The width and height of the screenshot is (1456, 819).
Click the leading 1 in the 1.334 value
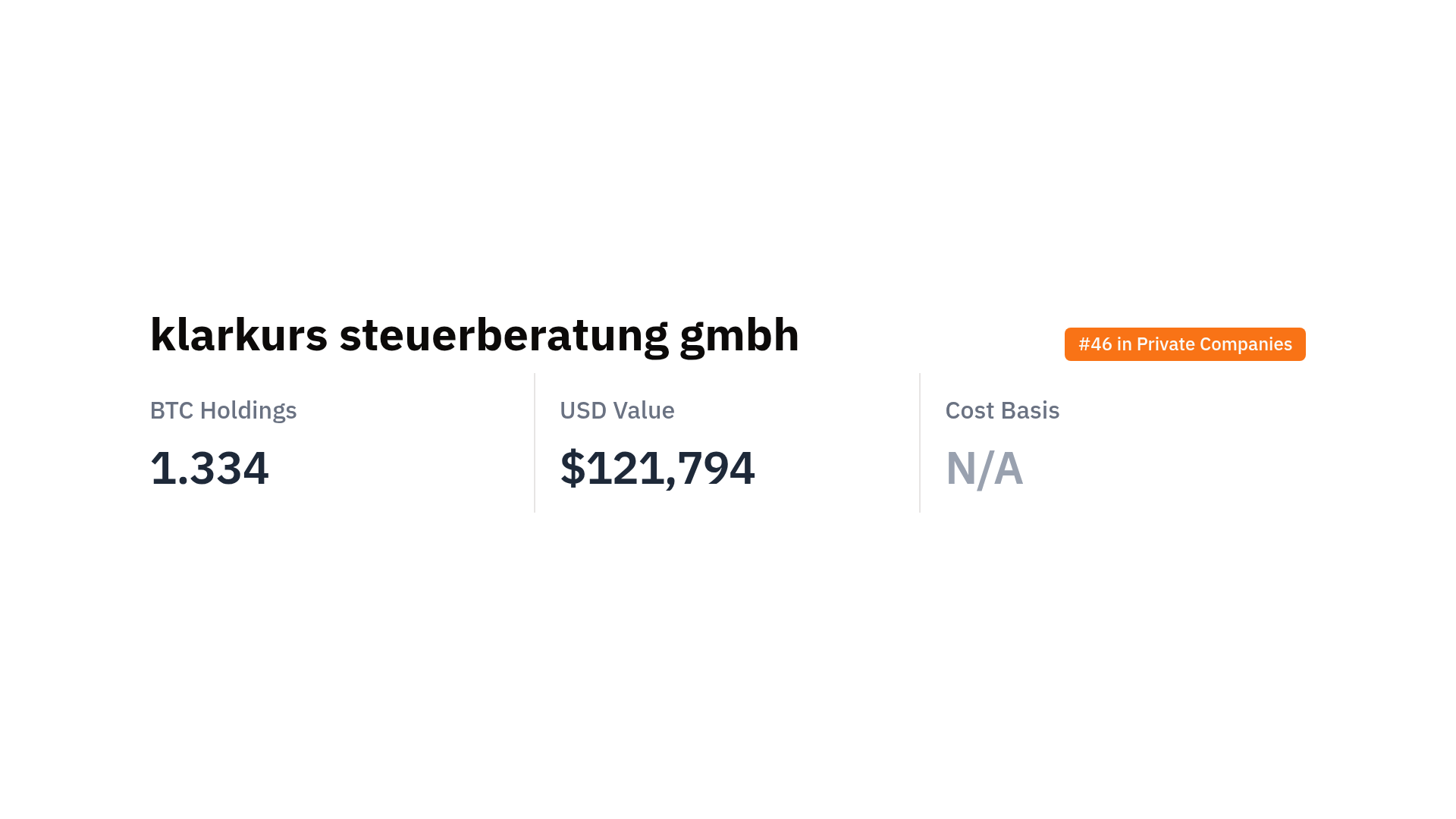pos(162,468)
